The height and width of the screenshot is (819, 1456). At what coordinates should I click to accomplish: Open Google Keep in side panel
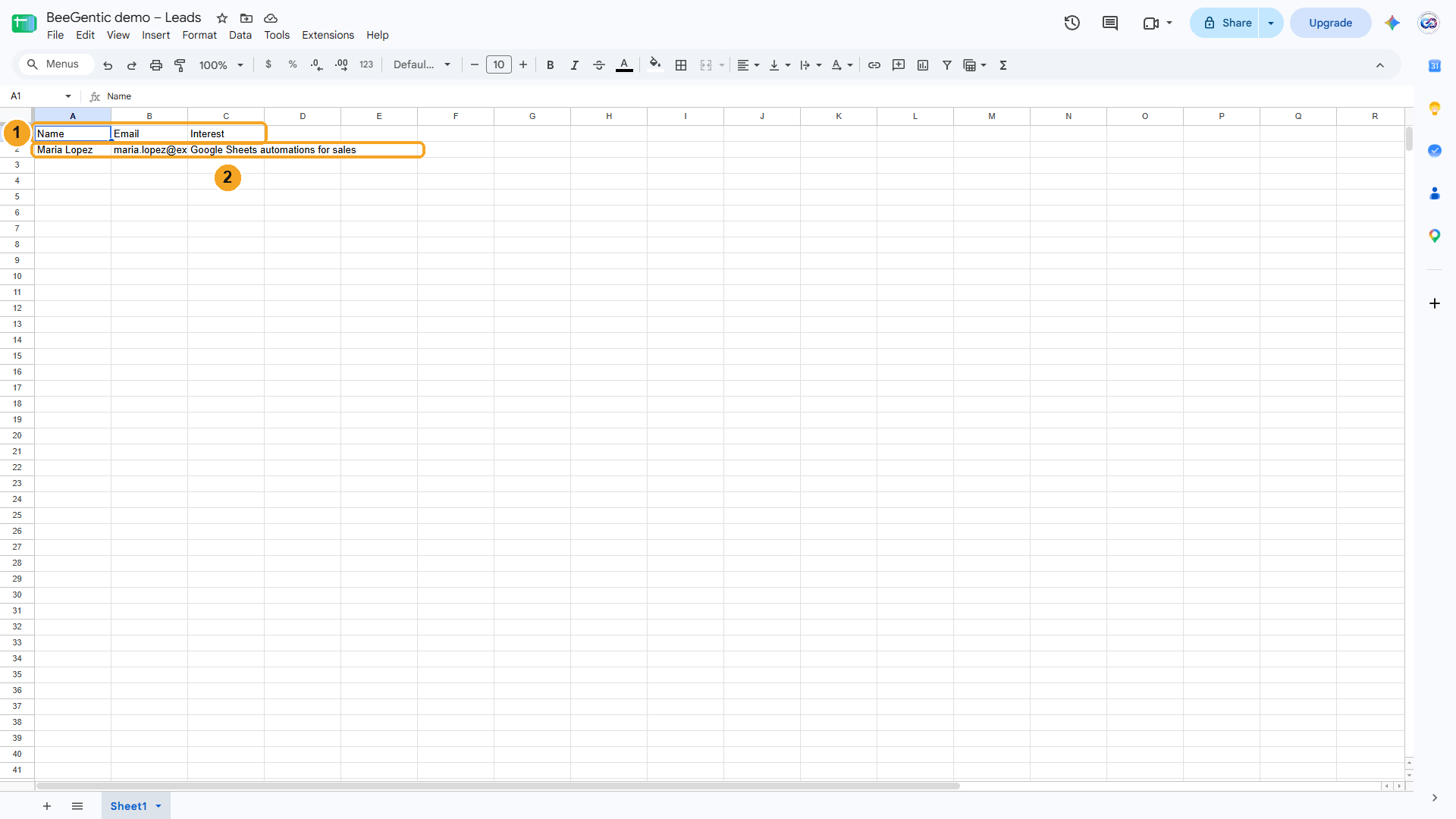(x=1435, y=108)
